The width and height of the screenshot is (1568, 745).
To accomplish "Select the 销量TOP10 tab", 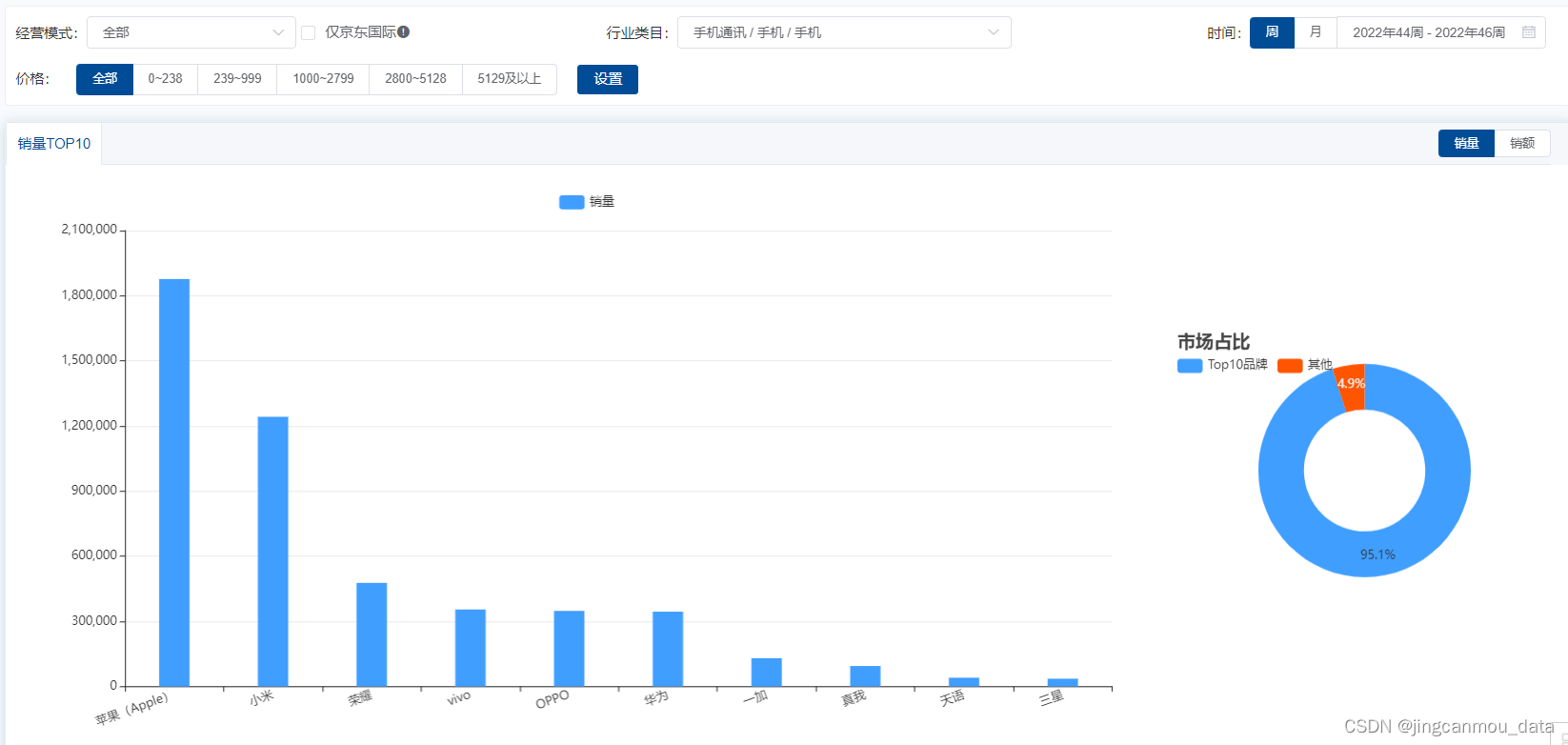I will coord(54,144).
